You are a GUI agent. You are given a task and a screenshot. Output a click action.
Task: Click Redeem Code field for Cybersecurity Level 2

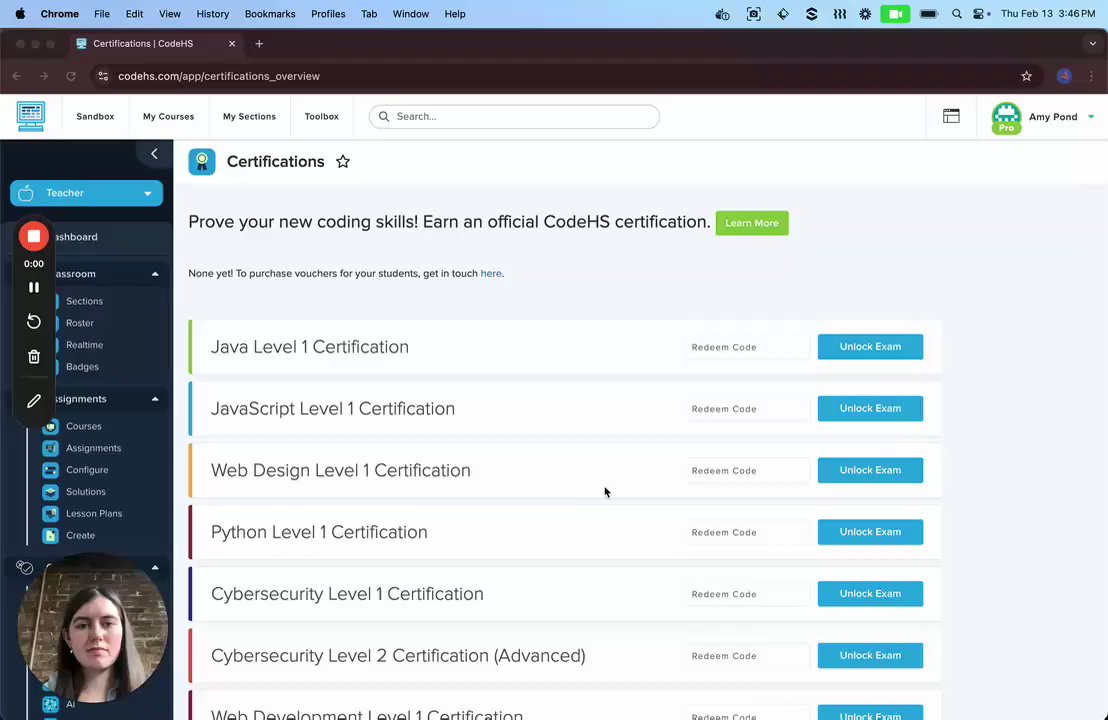coord(745,656)
